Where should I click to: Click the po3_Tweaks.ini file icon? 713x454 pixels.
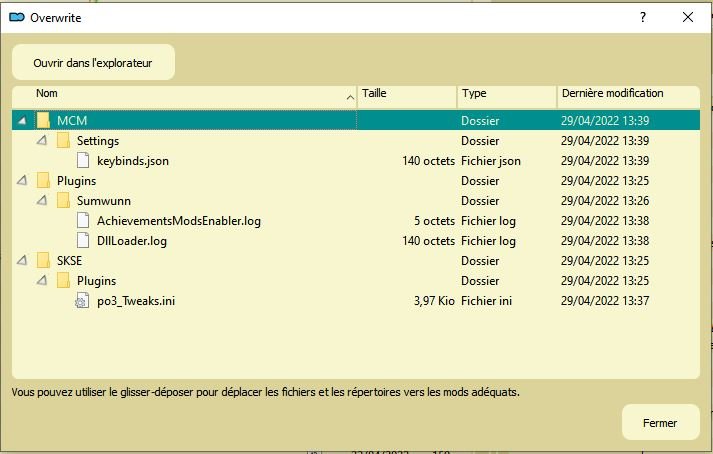(x=83, y=301)
